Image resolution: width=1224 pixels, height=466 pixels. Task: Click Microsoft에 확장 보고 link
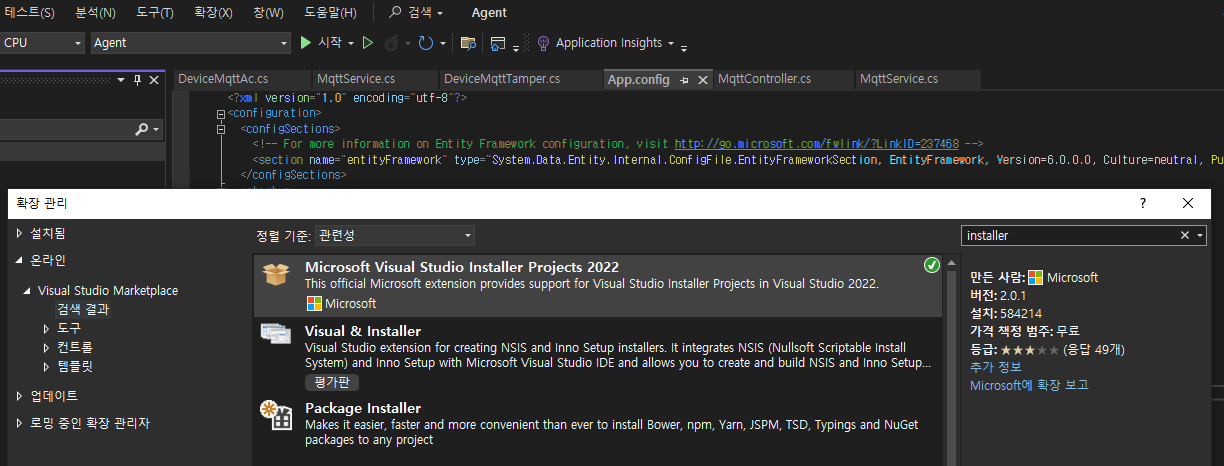point(1029,385)
